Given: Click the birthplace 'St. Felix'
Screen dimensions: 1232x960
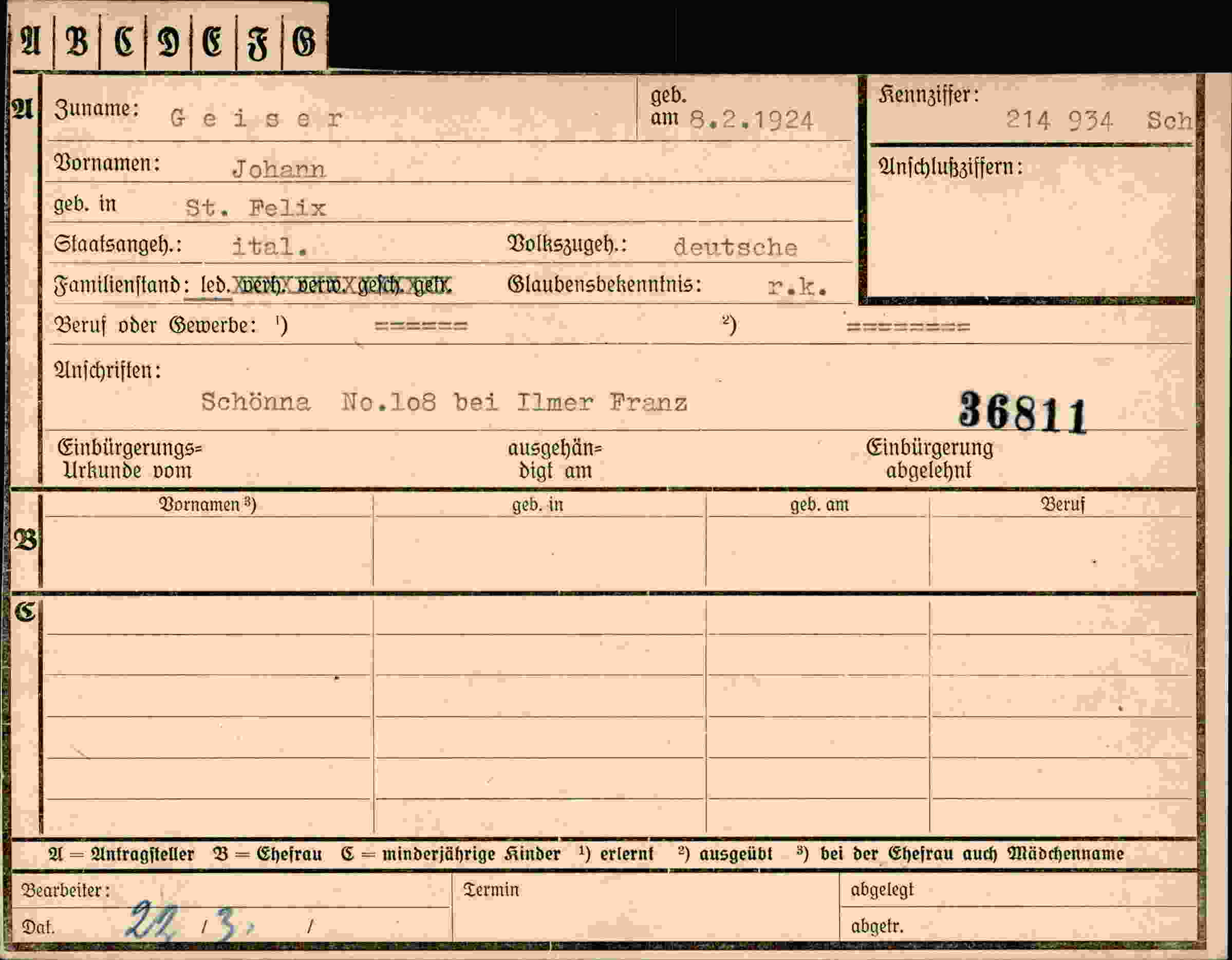Looking at the screenshot, I should coord(256,208).
